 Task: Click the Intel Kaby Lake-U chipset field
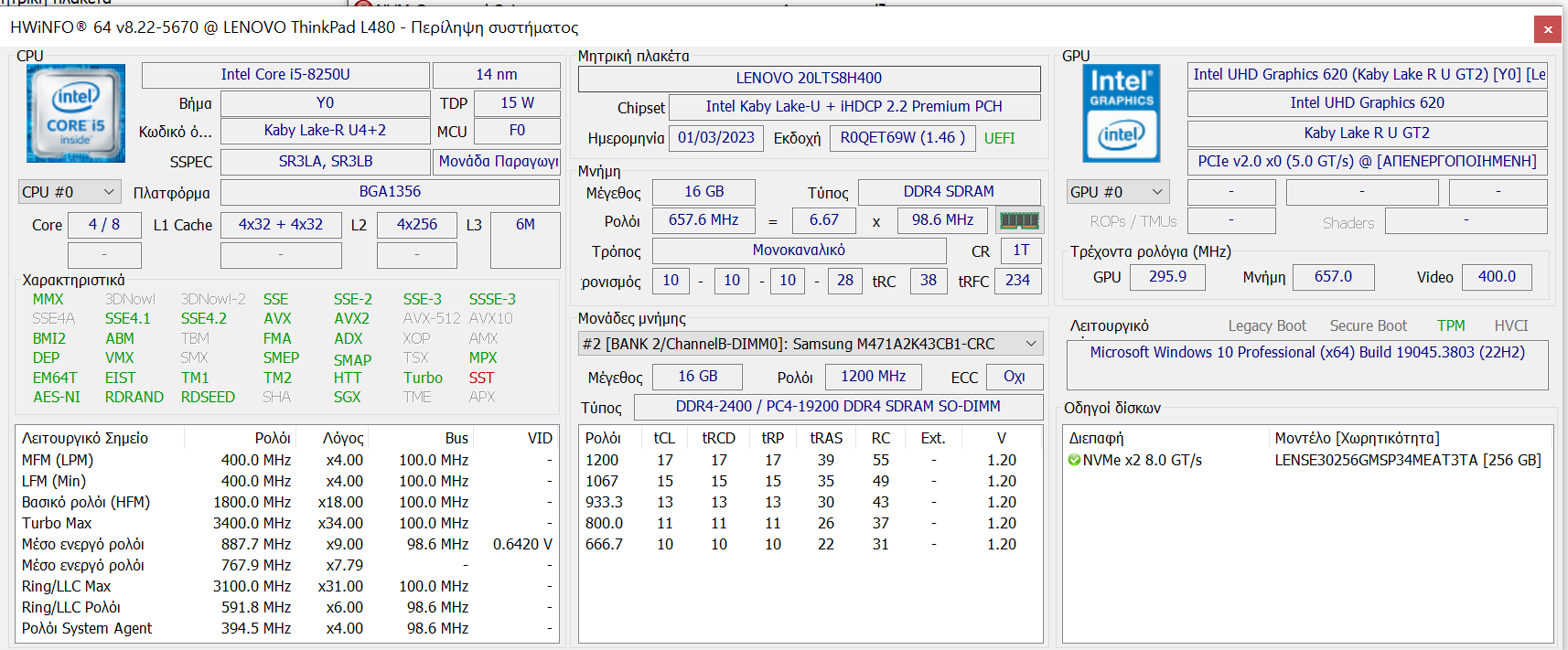coord(854,107)
